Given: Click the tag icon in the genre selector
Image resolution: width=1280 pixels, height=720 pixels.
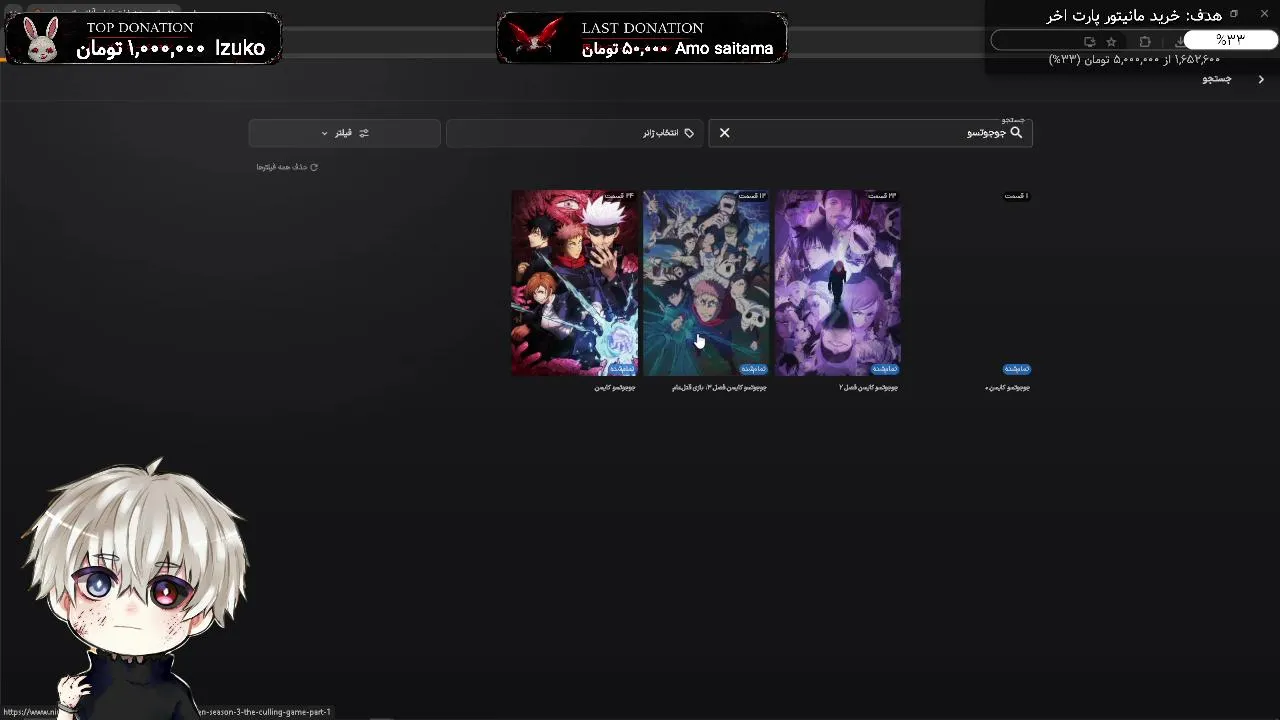Looking at the screenshot, I should [689, 133].
